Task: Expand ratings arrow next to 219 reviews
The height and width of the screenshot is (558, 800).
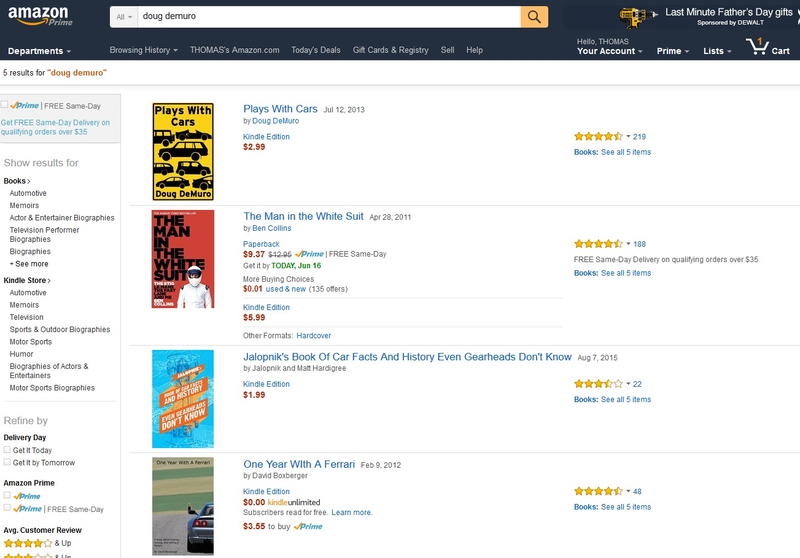Action: pos(628,136)
